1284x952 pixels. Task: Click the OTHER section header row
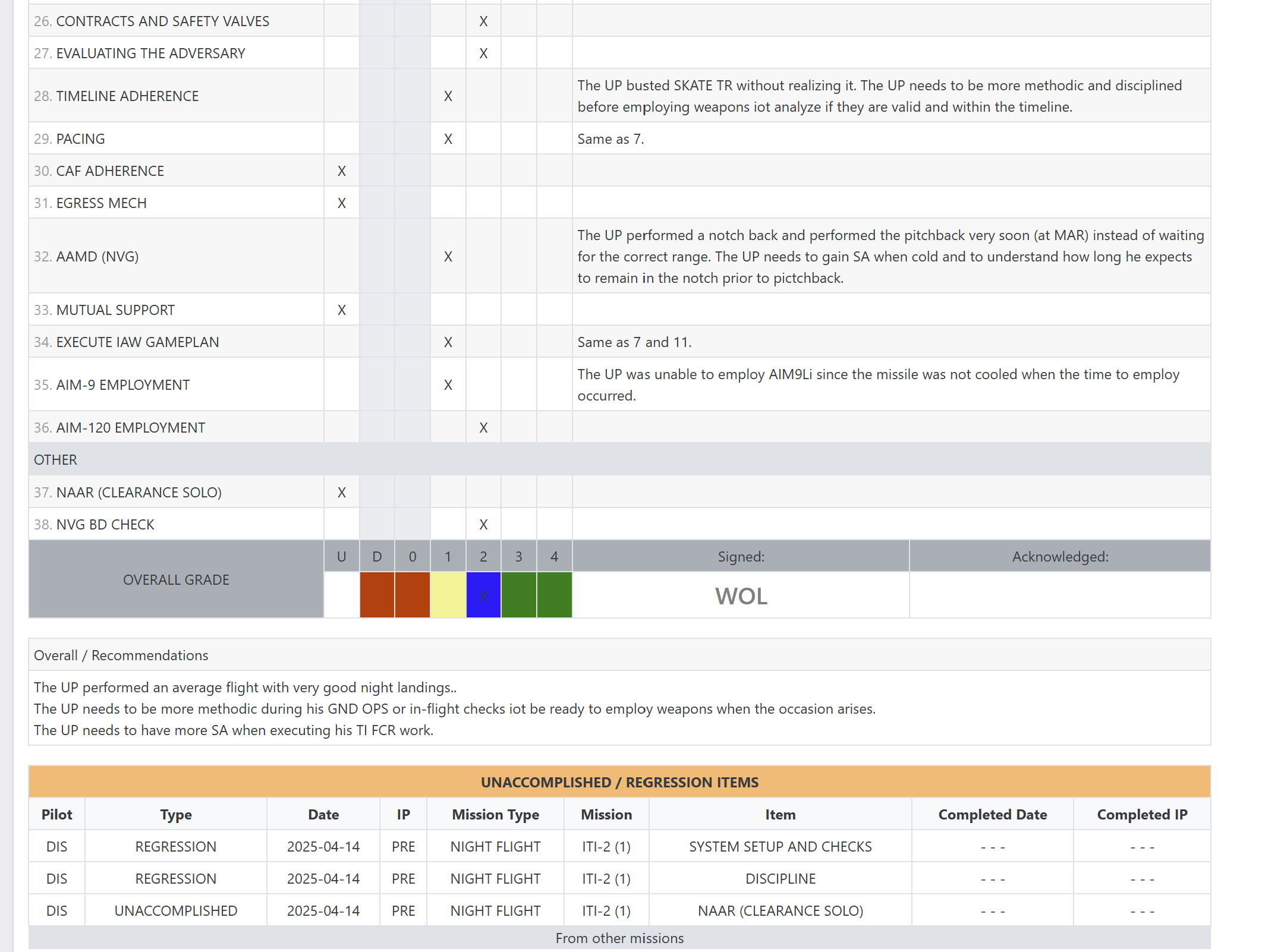pyautogui.click(x=620, y=459)
